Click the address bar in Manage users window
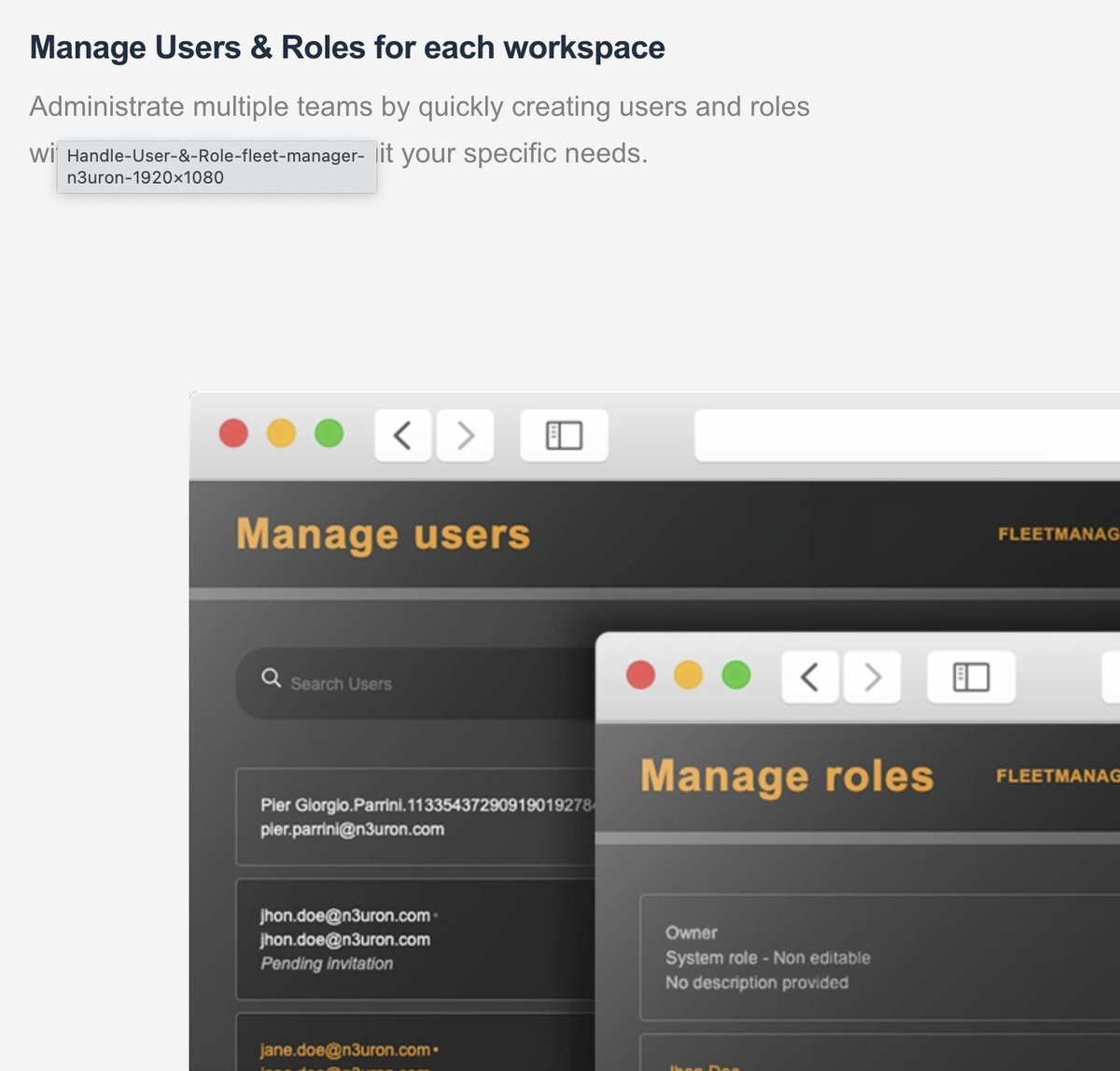 point(907,435)
